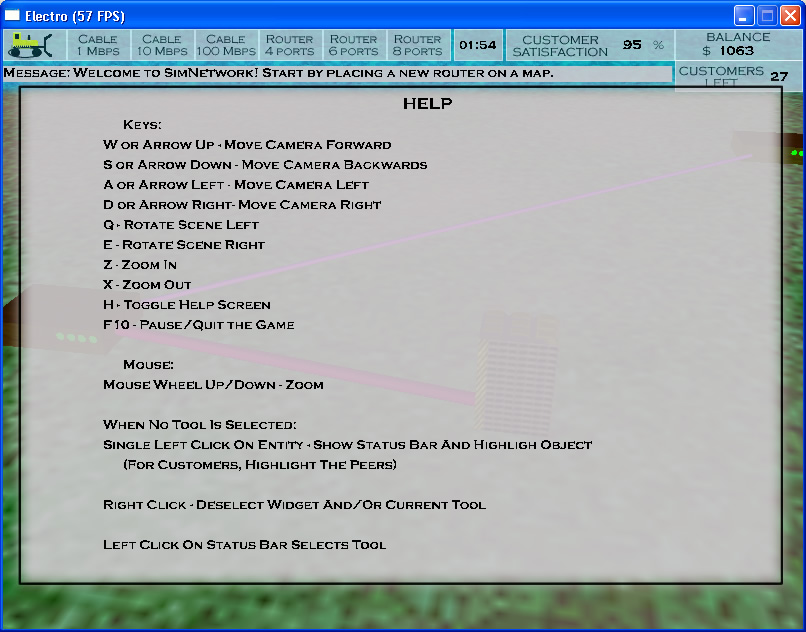Viewport: 806px width, 632px height.
Task: Choose the Cable 100 Mbps tool
Action: (225, 45)
